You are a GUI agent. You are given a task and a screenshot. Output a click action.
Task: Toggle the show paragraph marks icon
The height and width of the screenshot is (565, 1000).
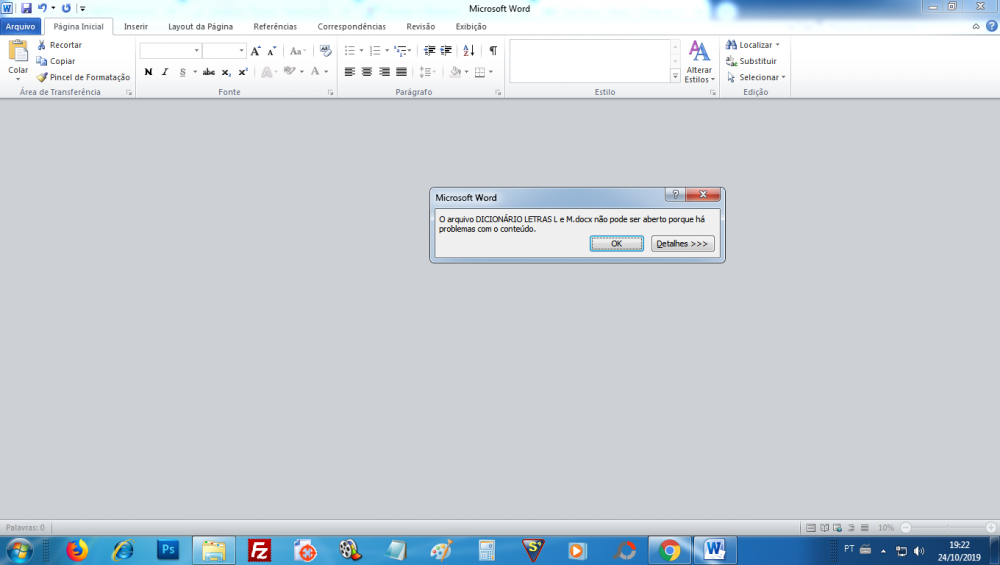pos(493,50)
